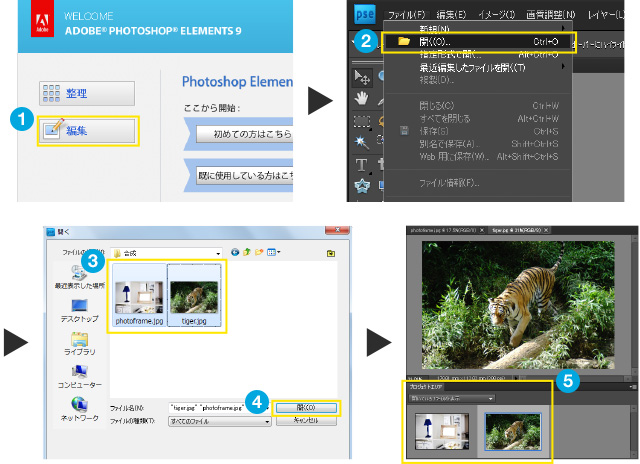Screen dimensions: 640x464
Task: Close the tiger.jpg document tab
Action: [x=547, y=230]
